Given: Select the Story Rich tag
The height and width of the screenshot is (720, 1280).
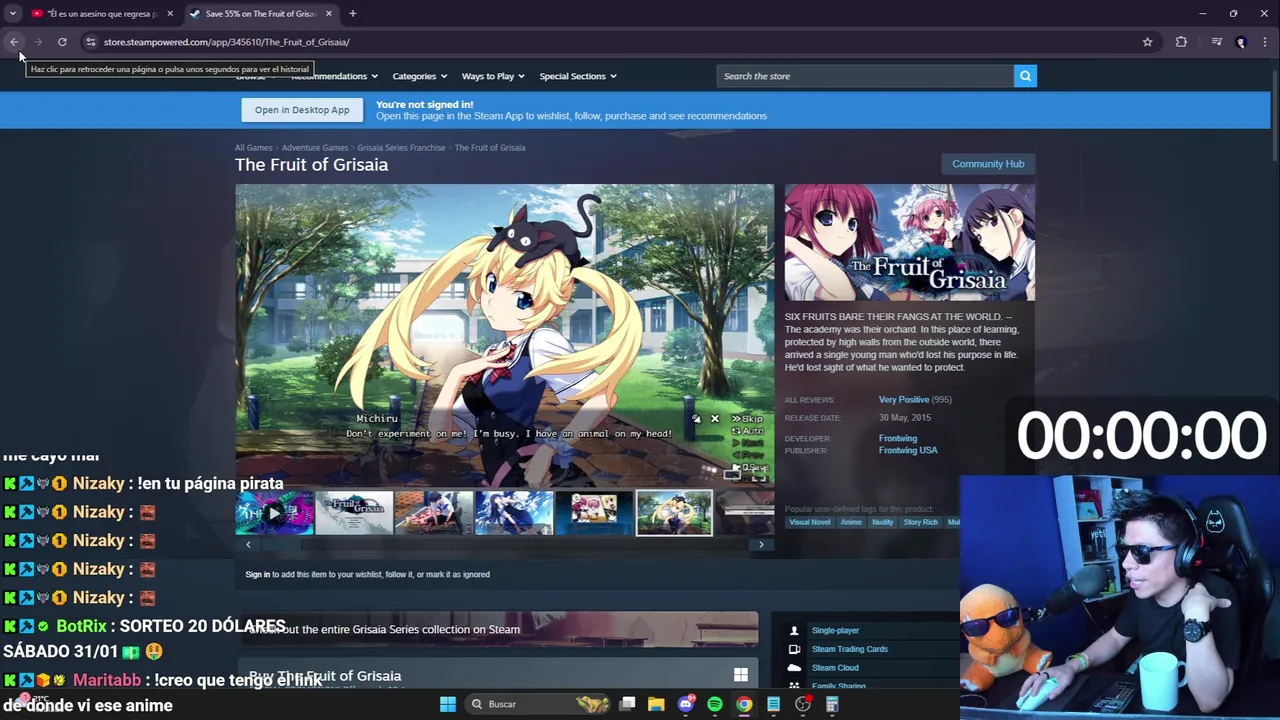Looking at the screenshot, I should point(921,522).
